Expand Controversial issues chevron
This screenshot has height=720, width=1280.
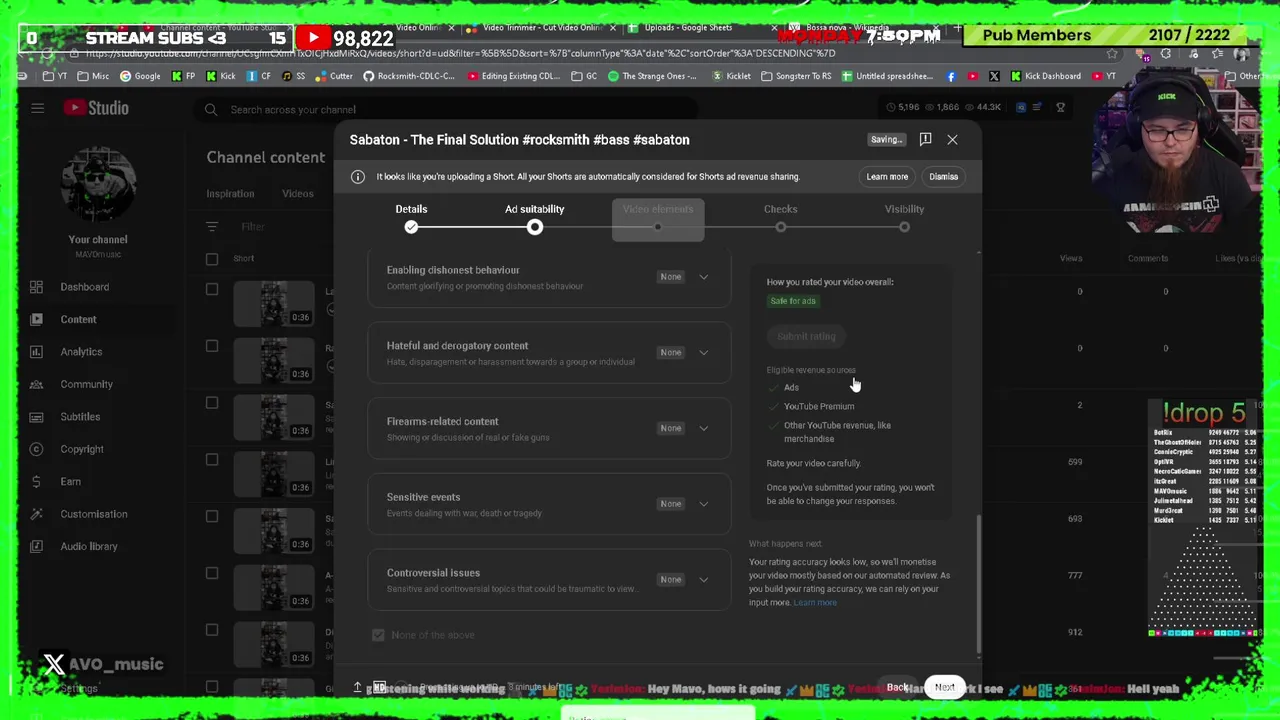click(703, 580)
